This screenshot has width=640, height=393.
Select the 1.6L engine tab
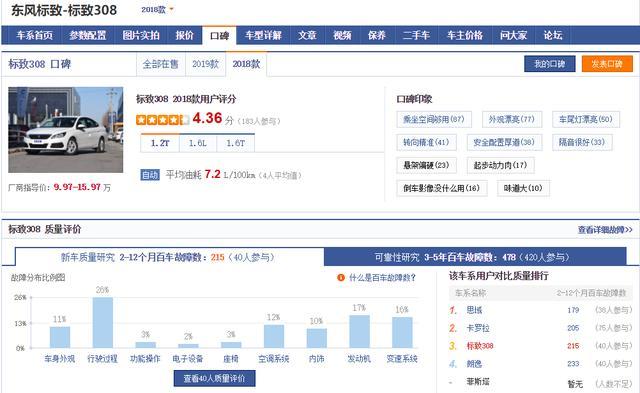tap(198, 143)
